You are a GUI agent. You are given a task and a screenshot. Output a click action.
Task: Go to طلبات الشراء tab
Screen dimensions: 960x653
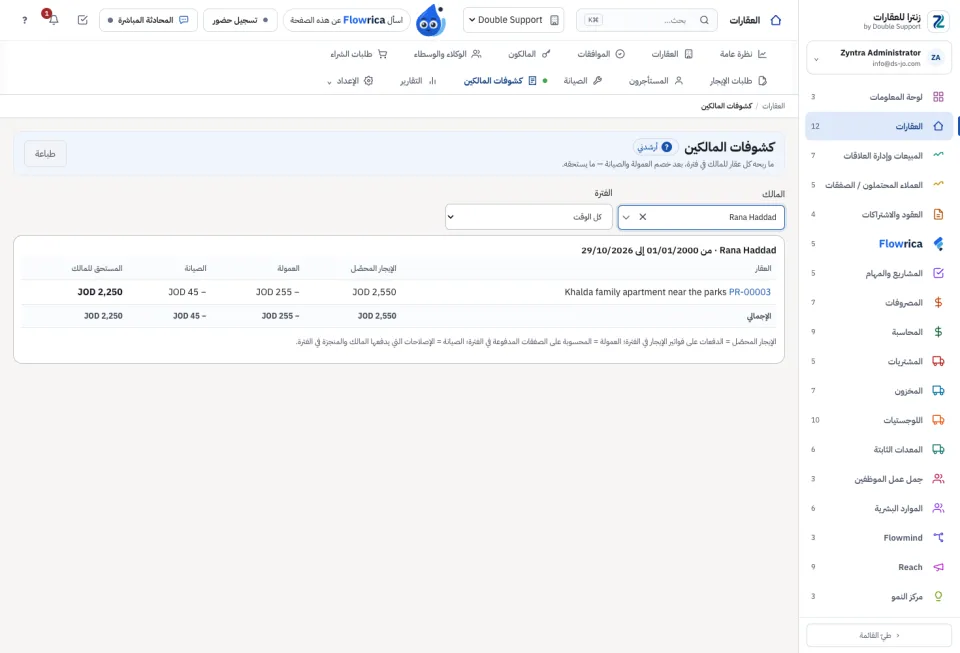(358, 54)
